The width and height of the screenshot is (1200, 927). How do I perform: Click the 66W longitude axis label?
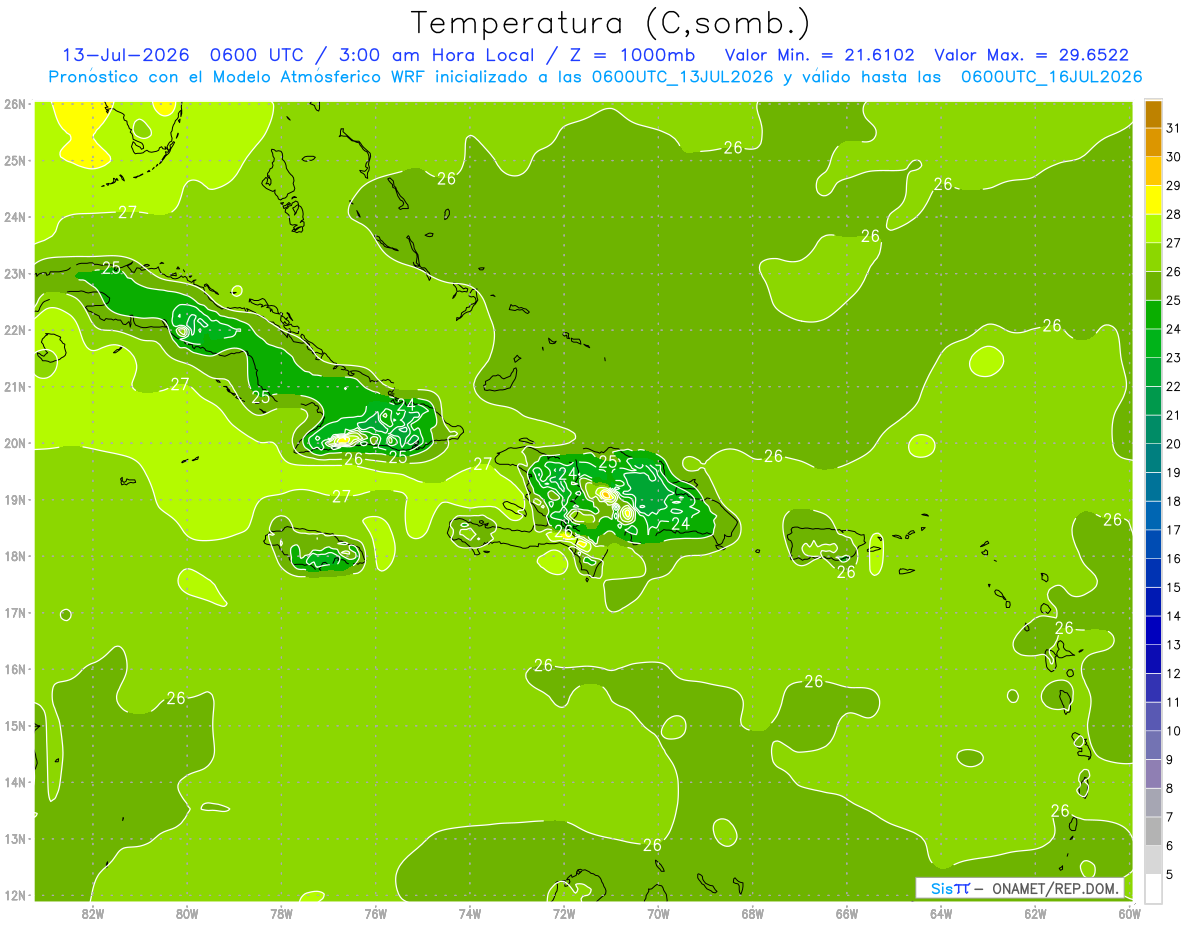coord(847,913)
